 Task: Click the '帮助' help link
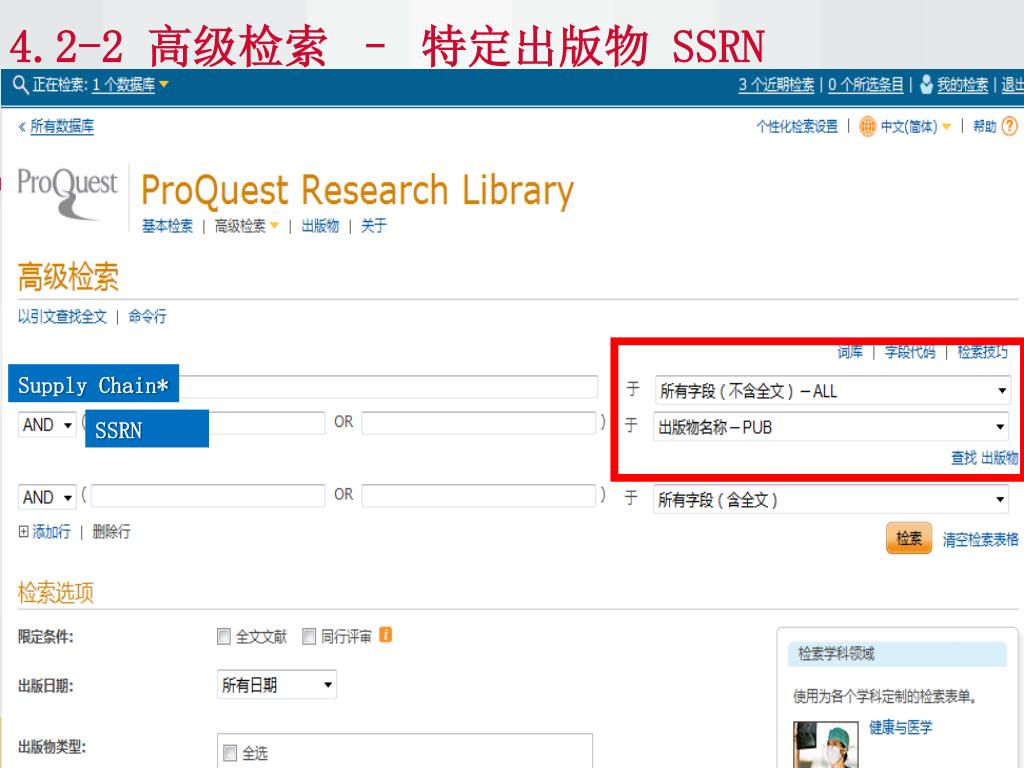pyautogui.click(x=984, y=126)
